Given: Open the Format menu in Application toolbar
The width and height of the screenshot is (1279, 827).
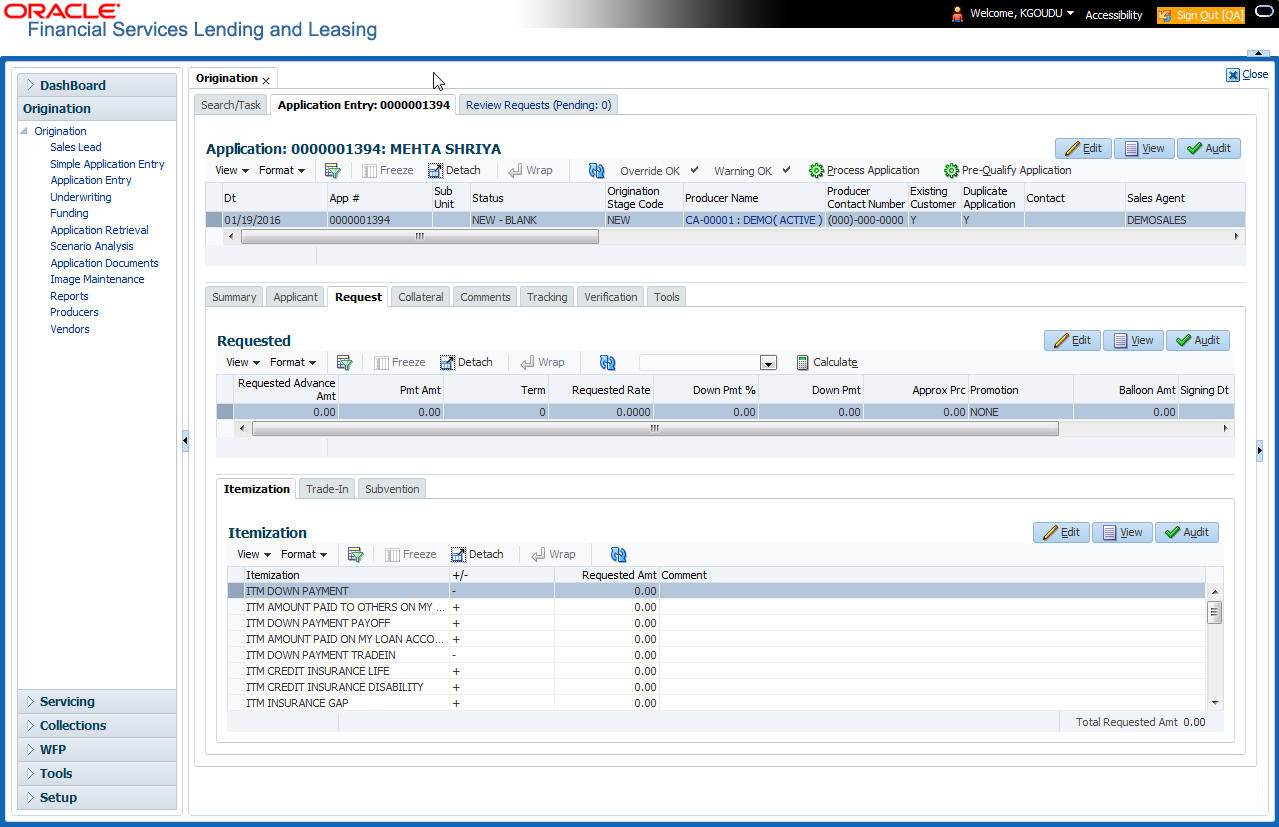Looking at the screenshot, I should point(282,170).
